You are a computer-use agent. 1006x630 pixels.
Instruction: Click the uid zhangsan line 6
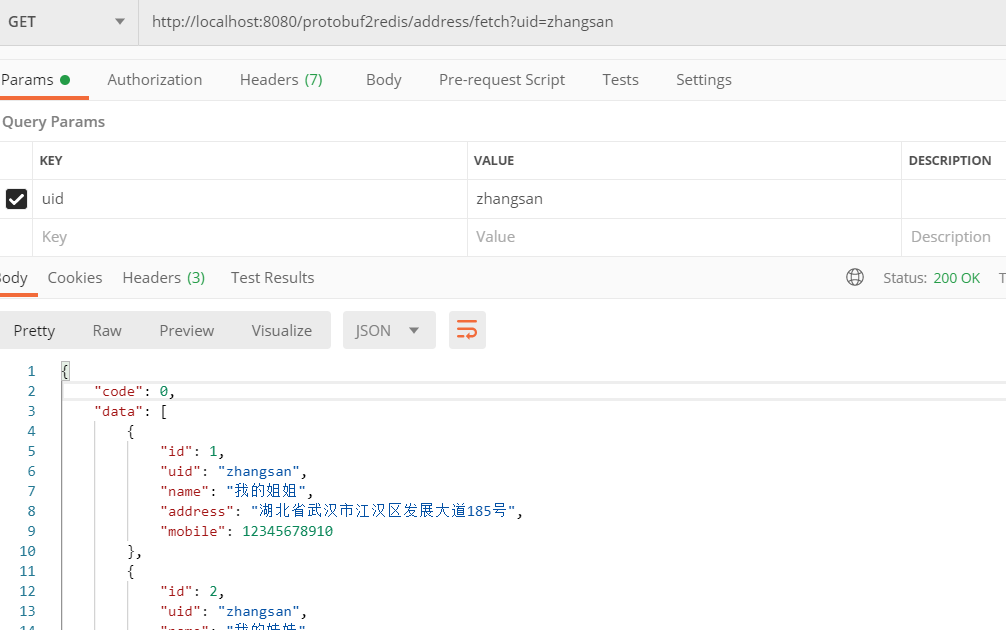234,472
